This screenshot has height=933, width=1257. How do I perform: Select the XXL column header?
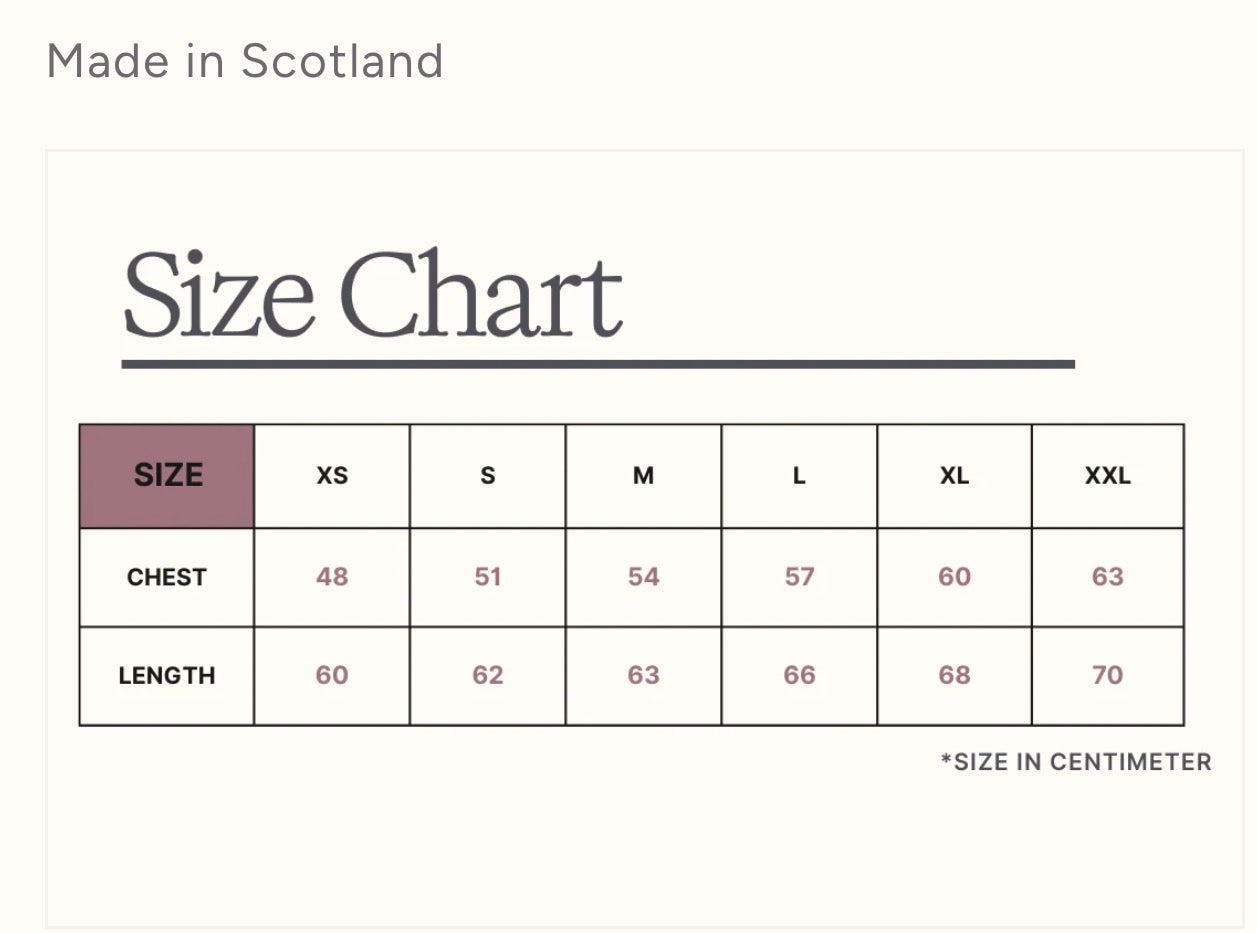click(1108, 476)
